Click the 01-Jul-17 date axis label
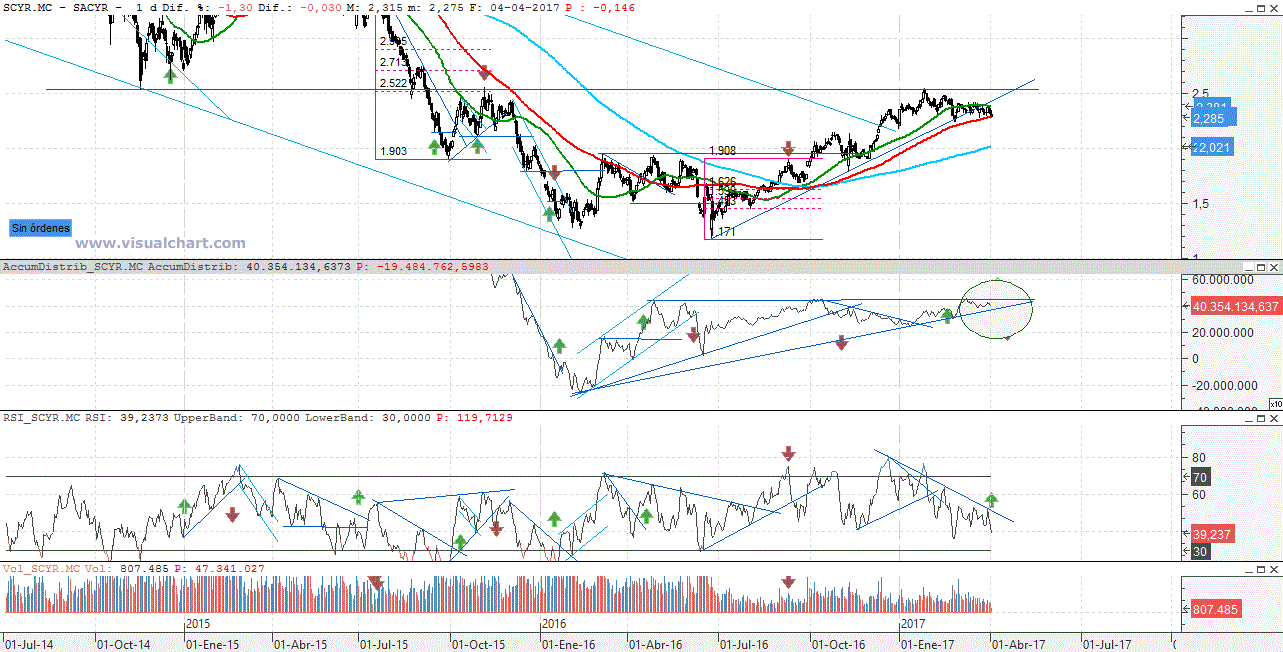 (x=1109, y=644)
